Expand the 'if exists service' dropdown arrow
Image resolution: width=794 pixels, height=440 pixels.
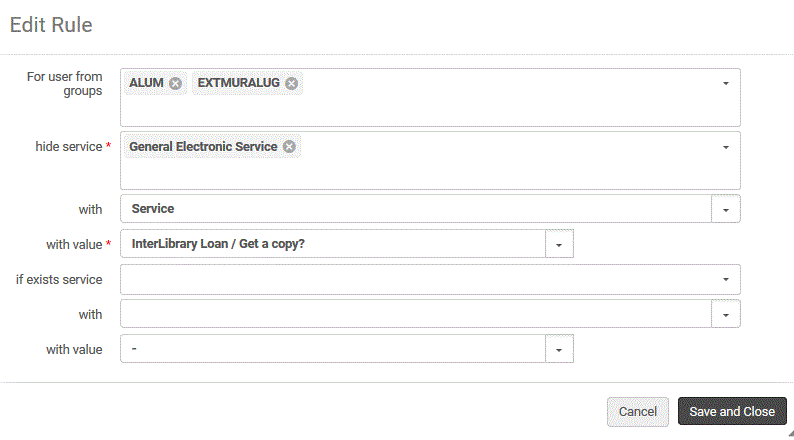click(x=726, y=279)
